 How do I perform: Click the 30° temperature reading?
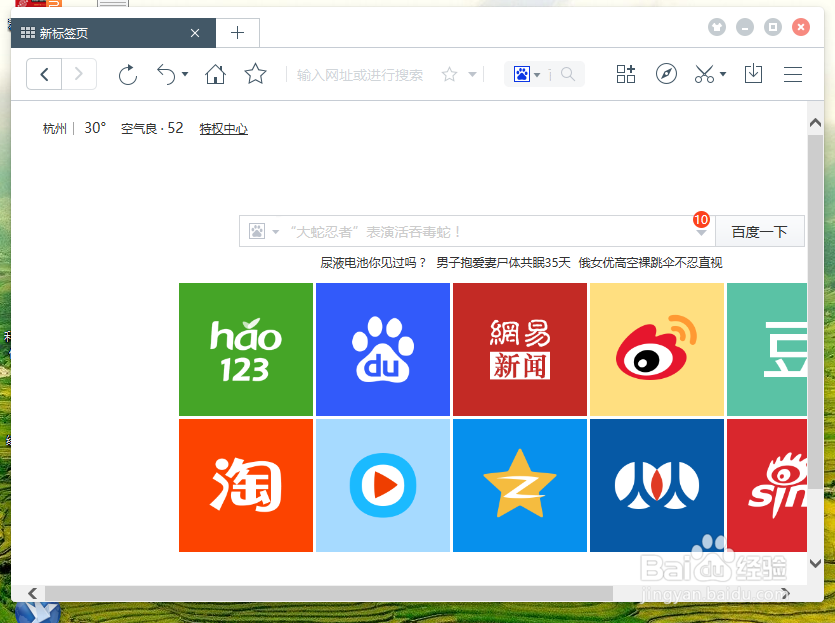click(95, 128)
